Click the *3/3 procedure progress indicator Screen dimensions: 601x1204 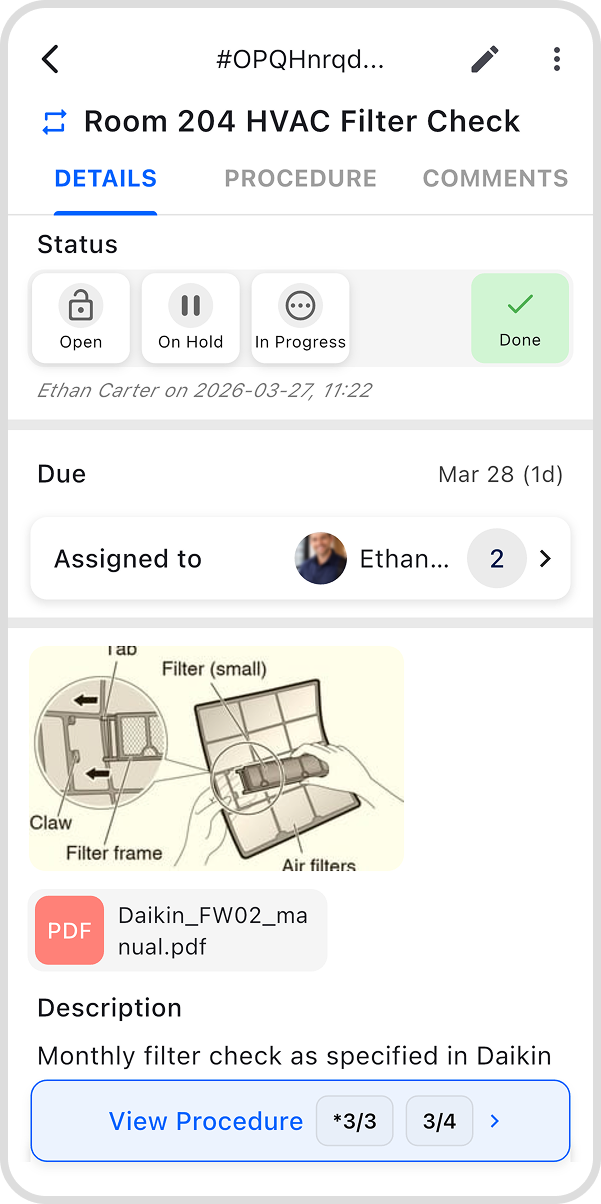coord(354,1121)
